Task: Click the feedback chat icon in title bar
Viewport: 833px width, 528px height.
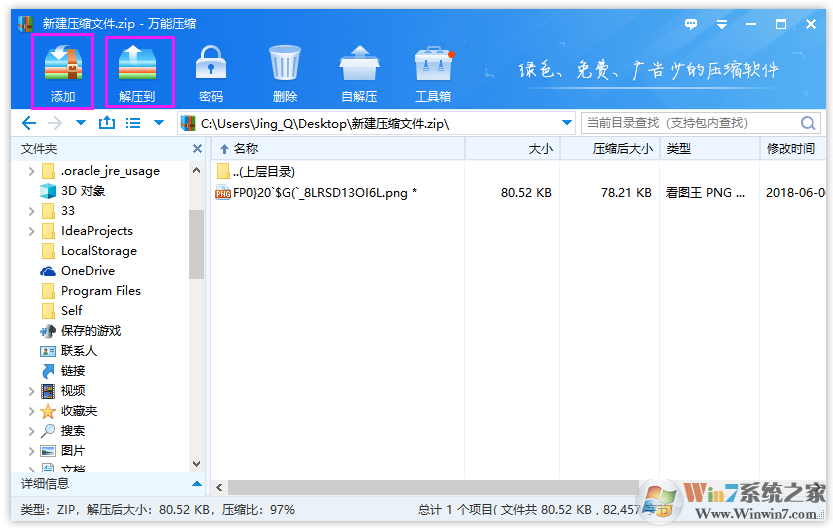Action: (691, 23)
